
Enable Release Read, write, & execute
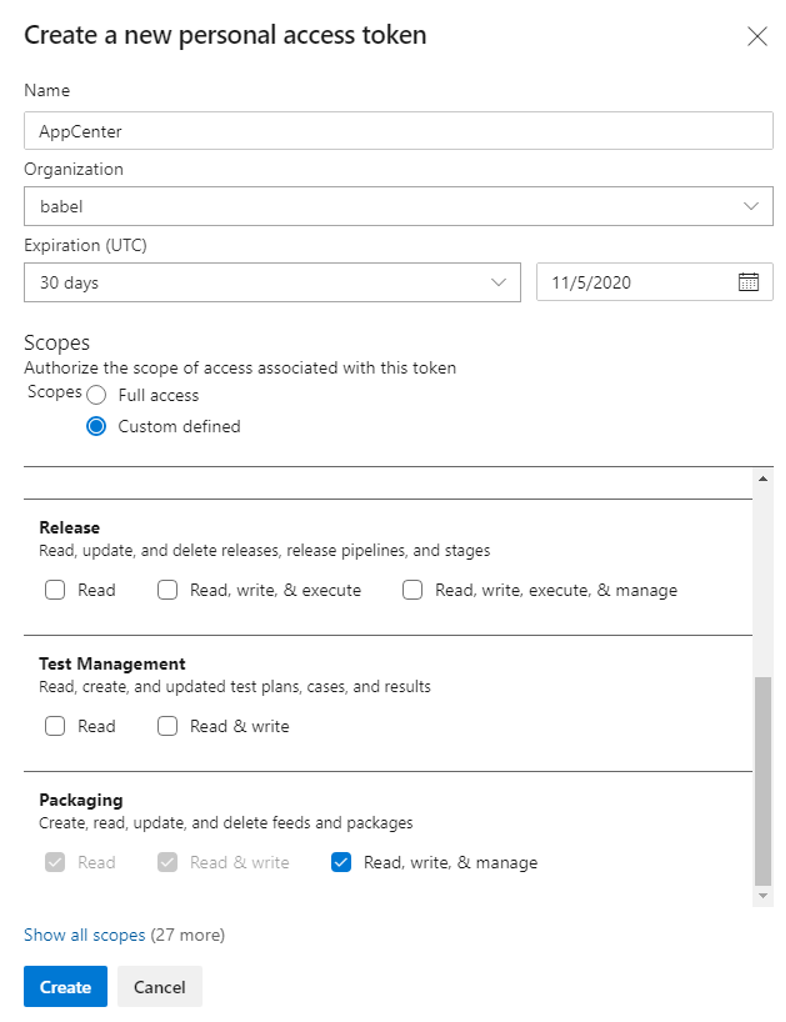pyautogui.click(x=167, y=590)
